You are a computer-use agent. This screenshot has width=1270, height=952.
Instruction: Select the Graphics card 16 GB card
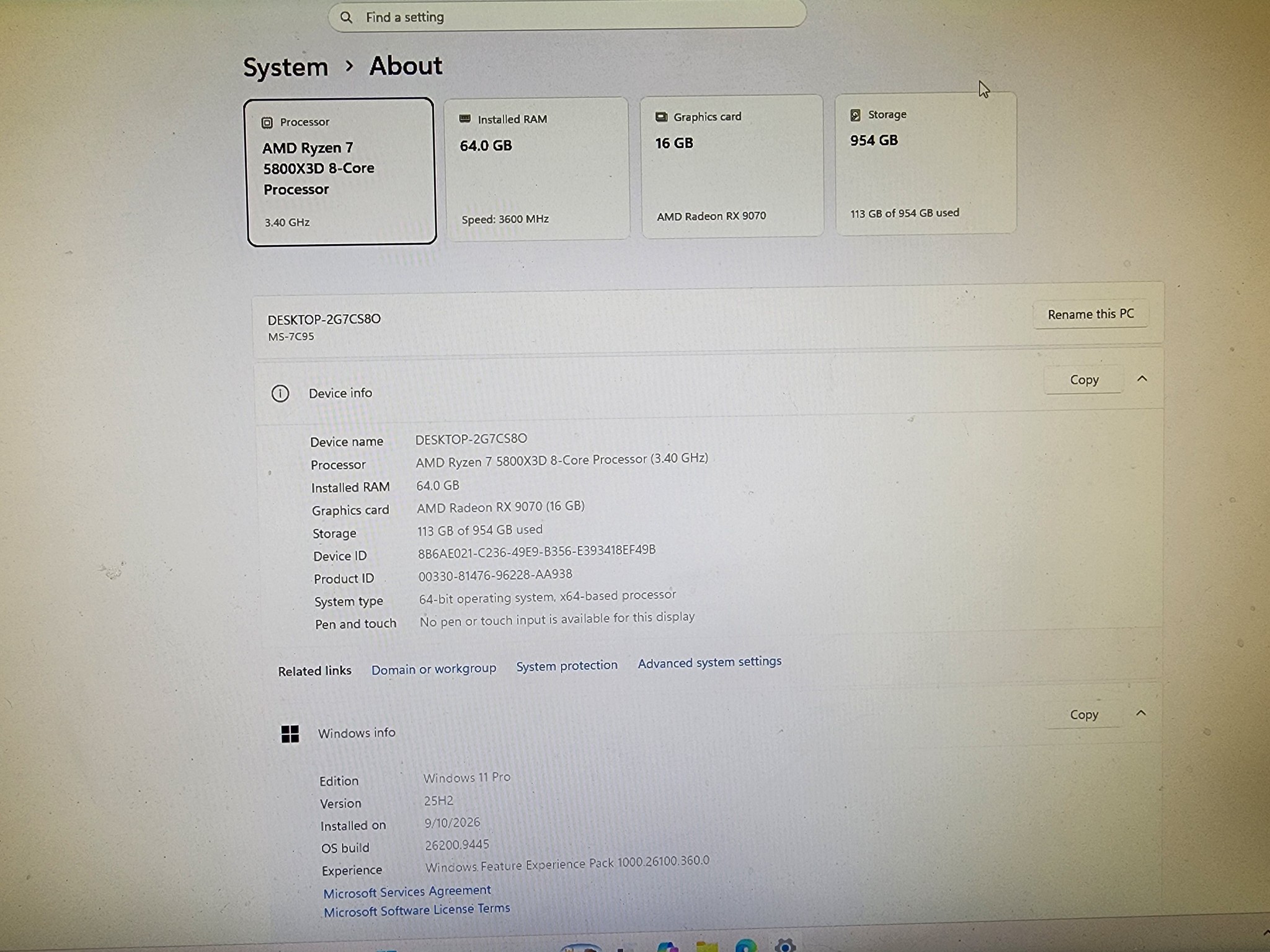(732, 166)
